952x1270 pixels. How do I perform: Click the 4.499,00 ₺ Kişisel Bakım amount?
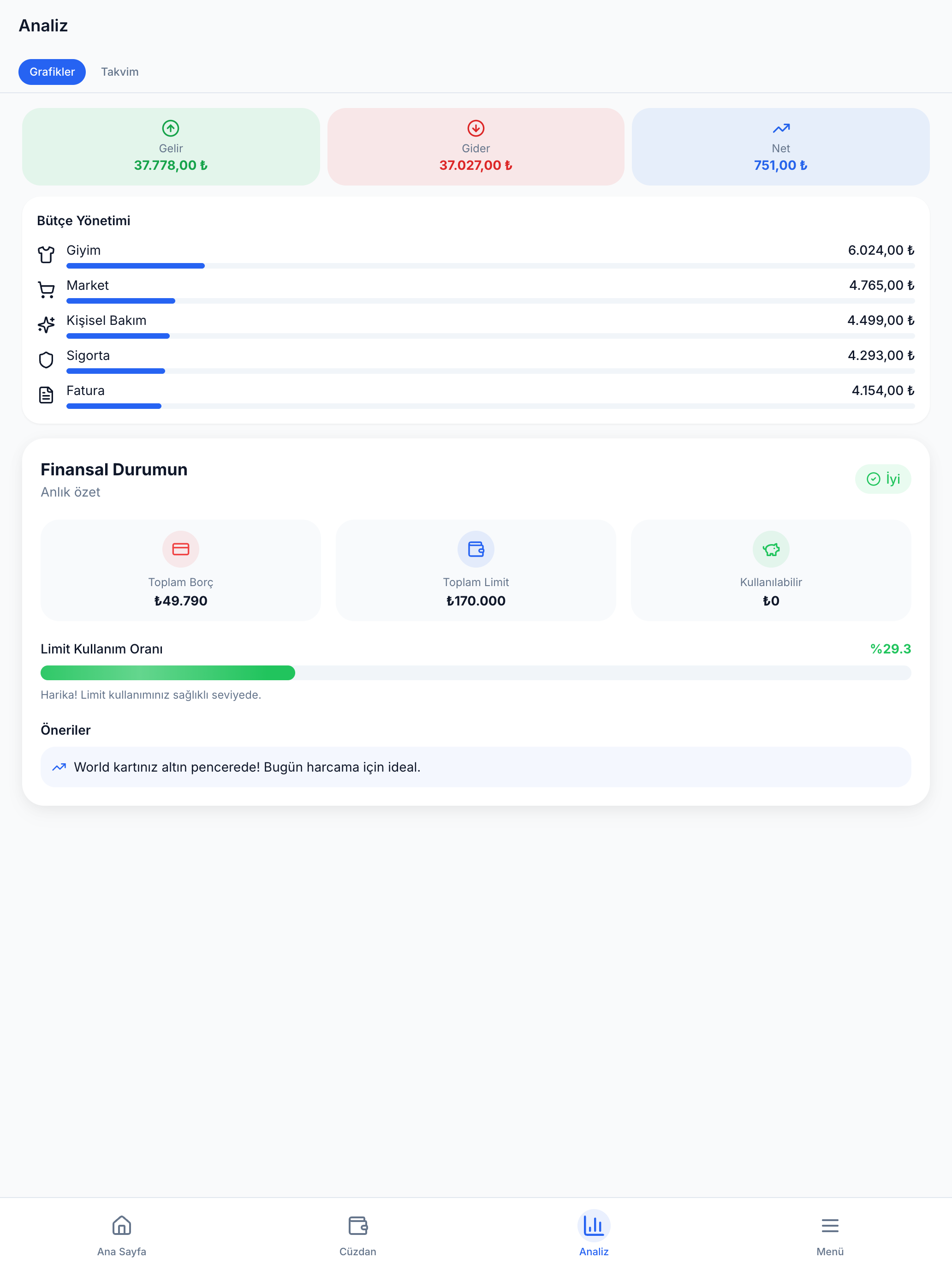point(881,320)
